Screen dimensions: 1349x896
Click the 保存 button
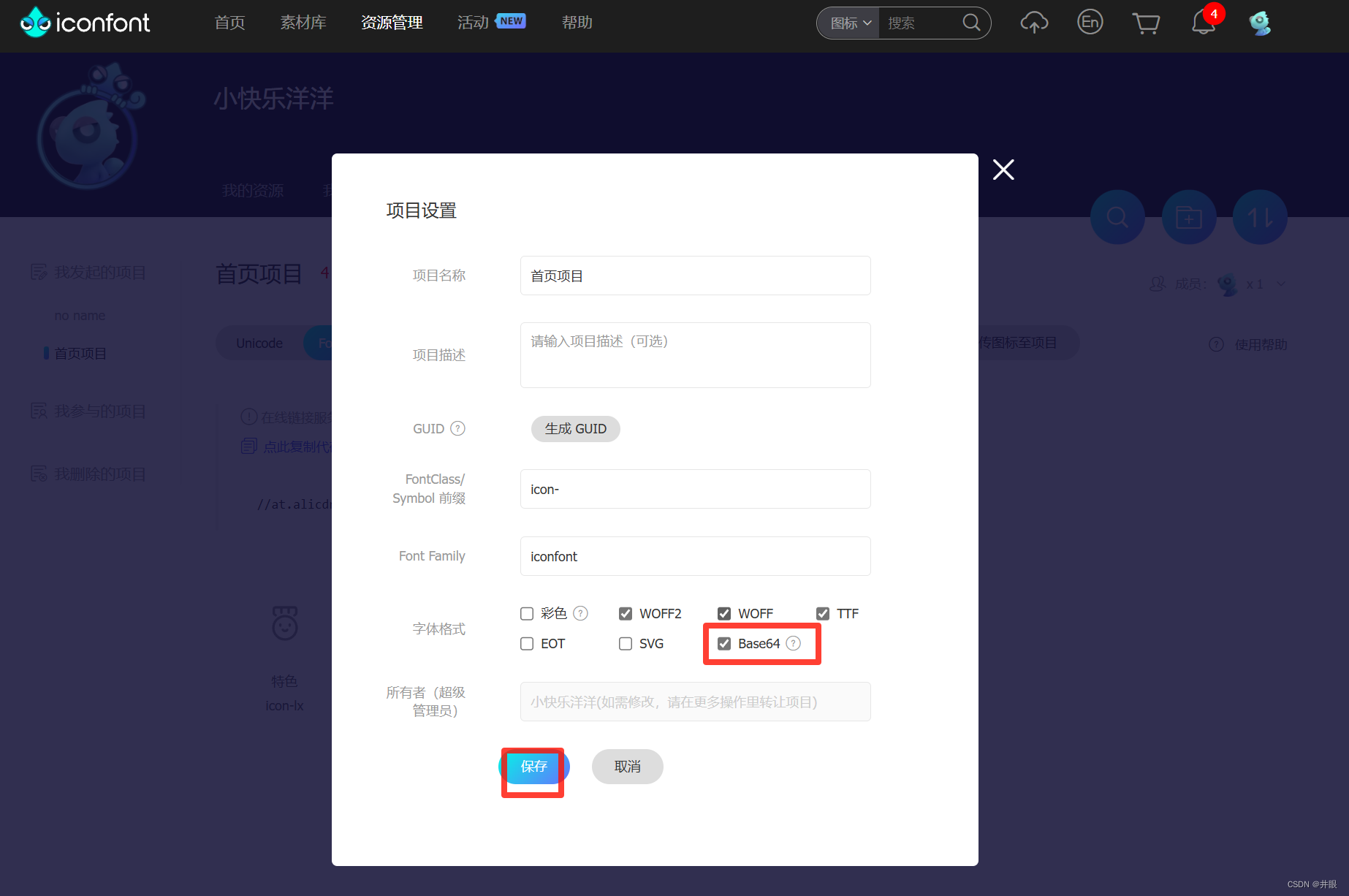pos(534,767)
